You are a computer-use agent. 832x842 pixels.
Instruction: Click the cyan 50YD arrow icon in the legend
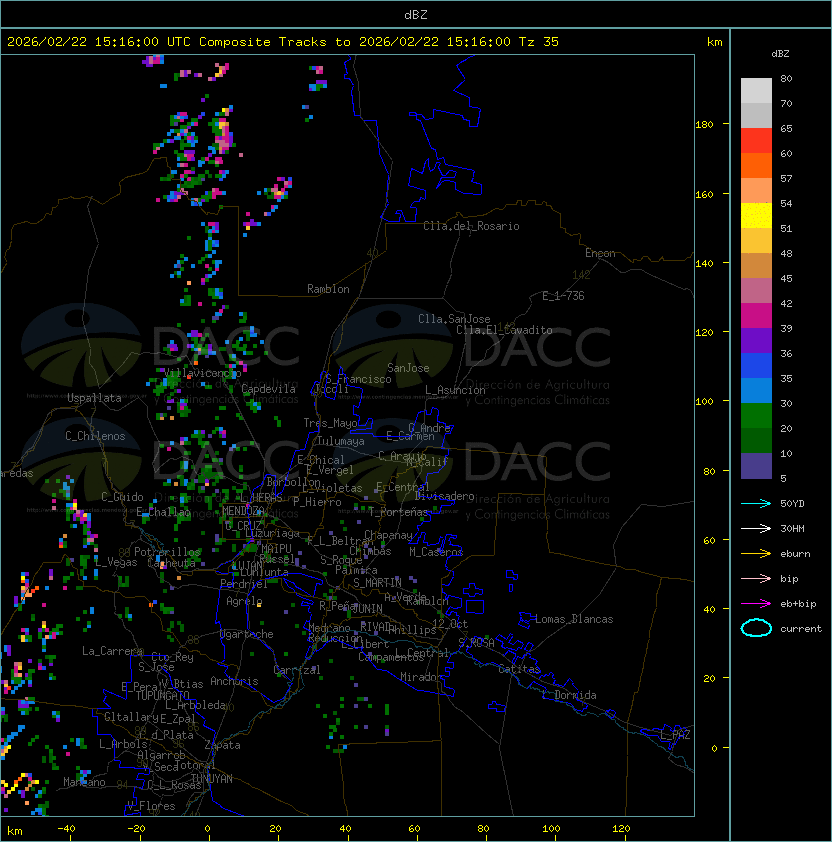pyautogui.click(x=756, y=503)
